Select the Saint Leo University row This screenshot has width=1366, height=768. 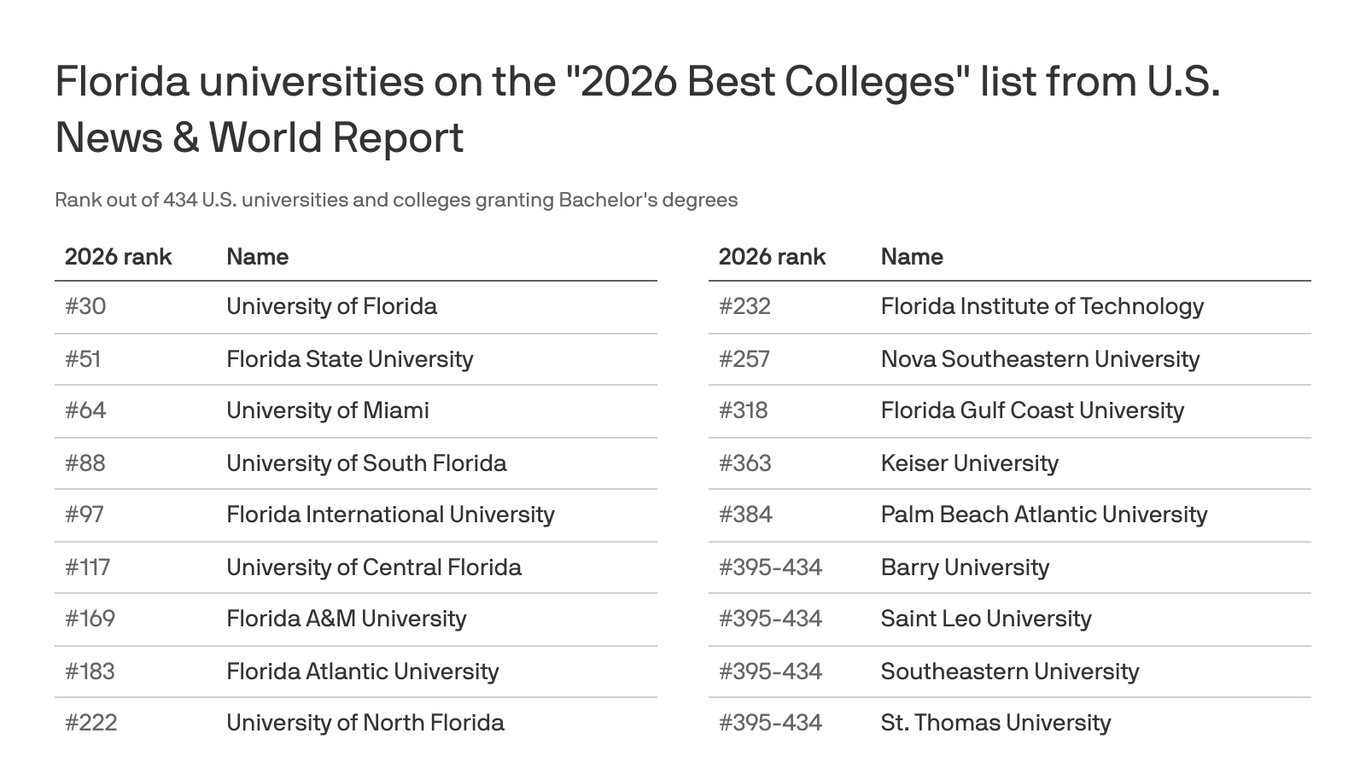(986, 618)
